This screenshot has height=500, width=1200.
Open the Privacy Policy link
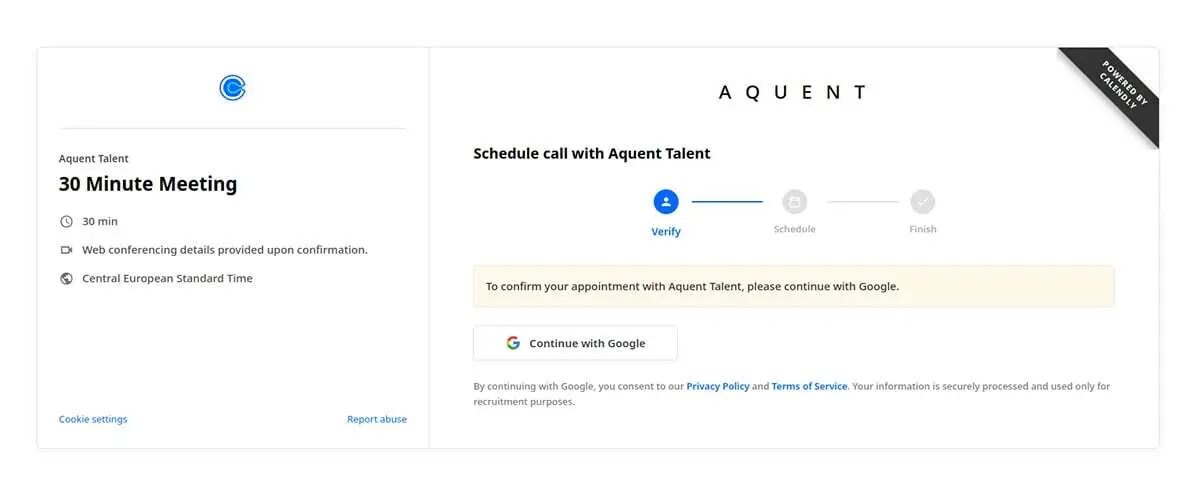(718, 386)
